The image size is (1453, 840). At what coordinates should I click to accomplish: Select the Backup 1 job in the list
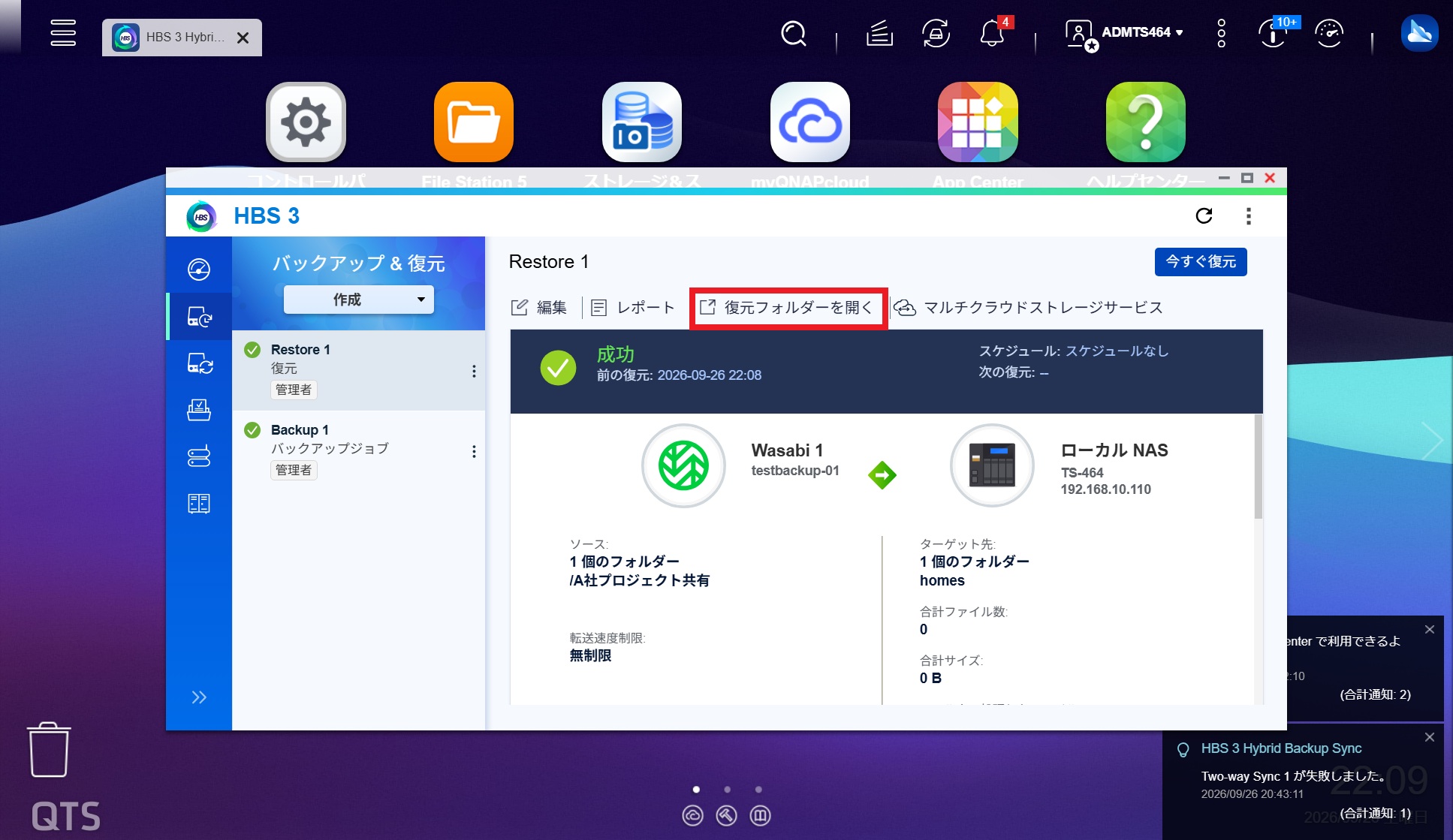tap(358, 450)
